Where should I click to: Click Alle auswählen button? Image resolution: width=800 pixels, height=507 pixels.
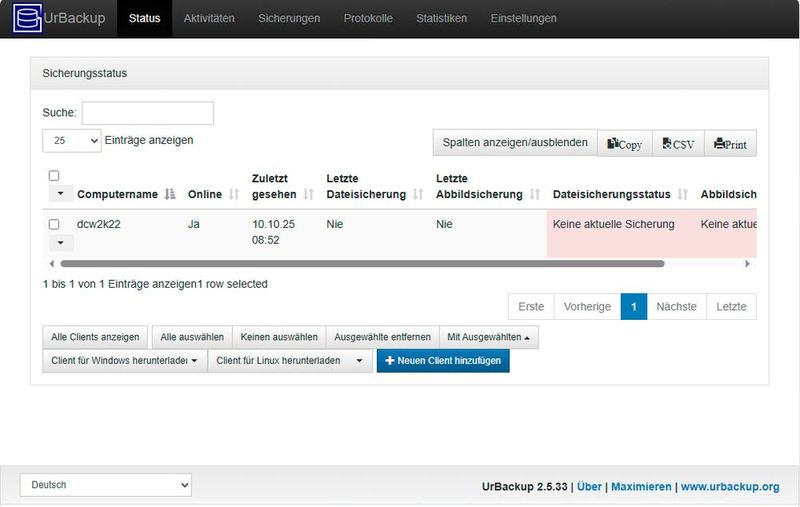[192, 337]
